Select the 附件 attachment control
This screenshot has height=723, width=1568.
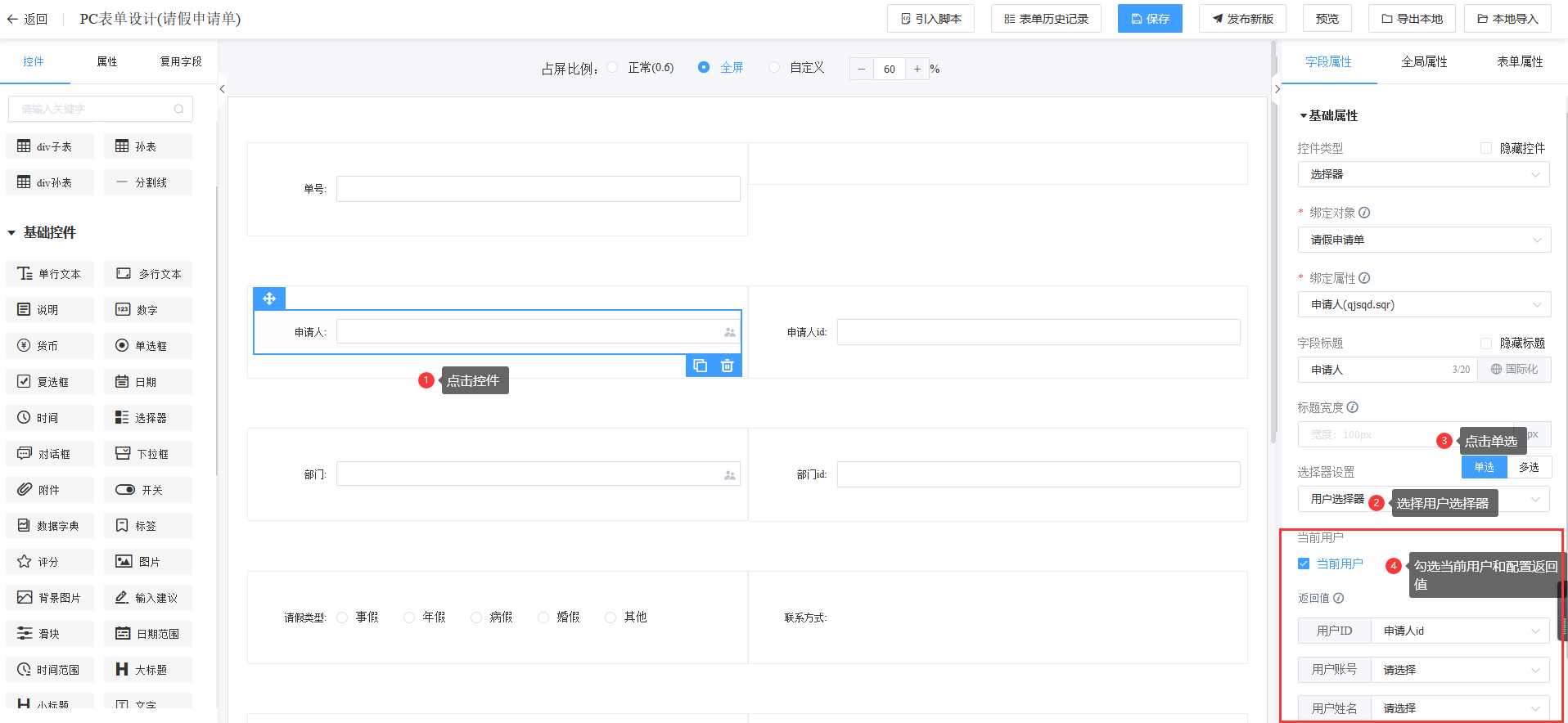click(x=49, y=490)
